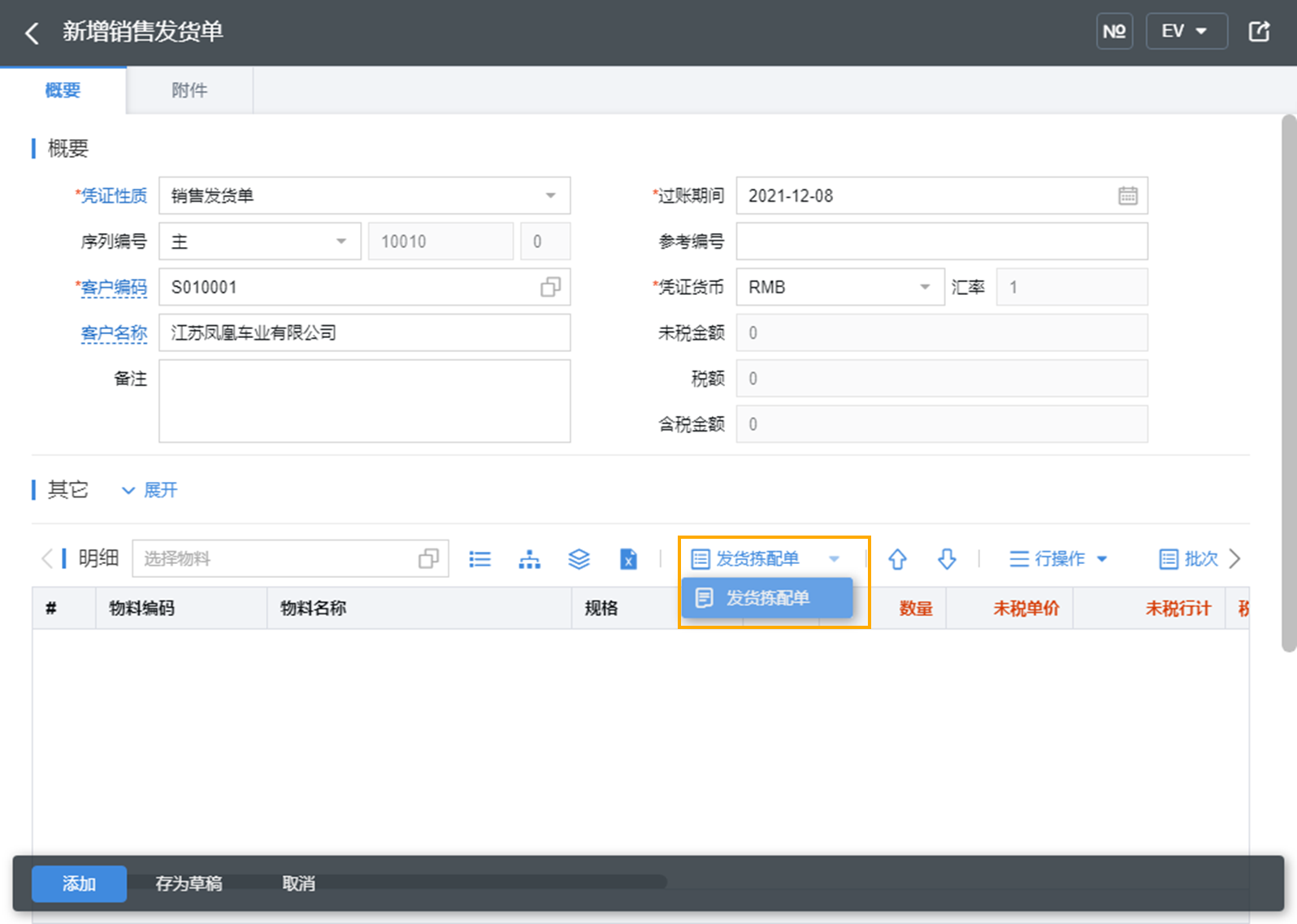Image resolution: width=1297 pixels, height=924 pixels.
Task: Move row down with the down arrow icon
Action: pos(947,559)
